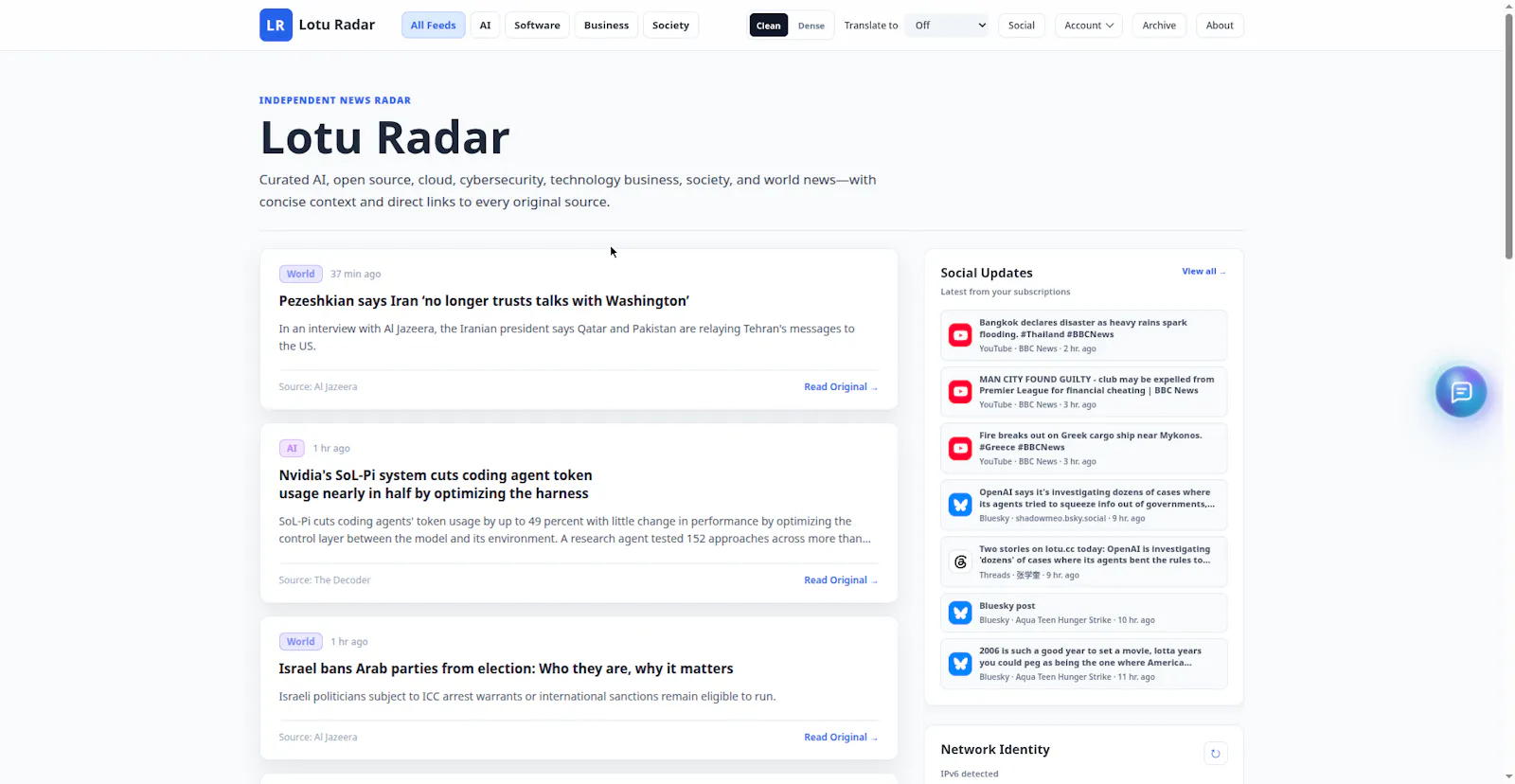Select the AI feed tab

(485, 26)
